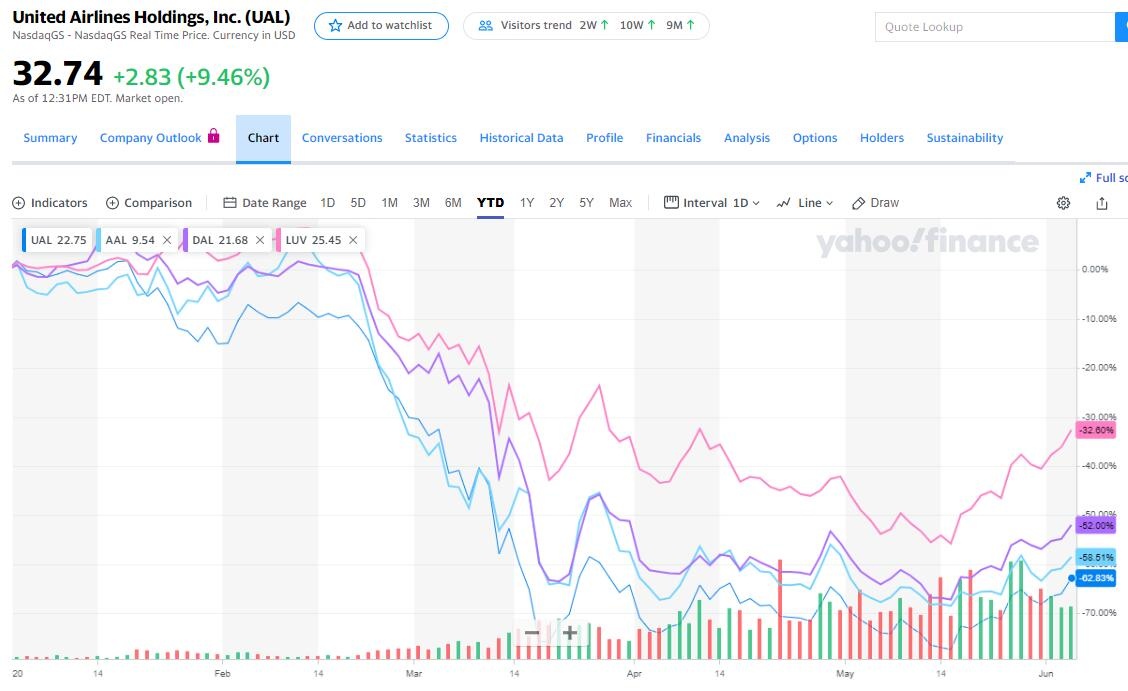The image size is (1128, 691).
Task: Expand the Interval 1D dropdown
Action: (x=712, y=203)
